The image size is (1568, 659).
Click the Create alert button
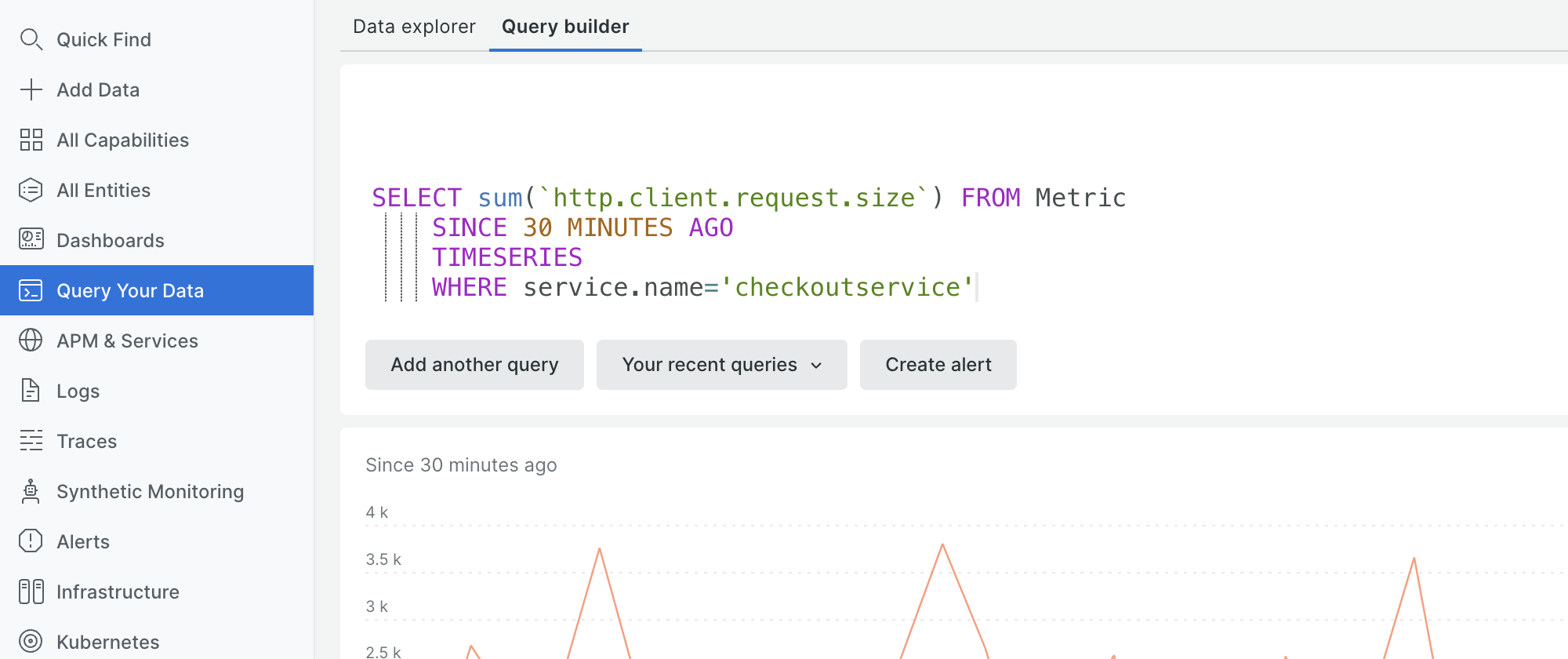[x=938, y=365]
